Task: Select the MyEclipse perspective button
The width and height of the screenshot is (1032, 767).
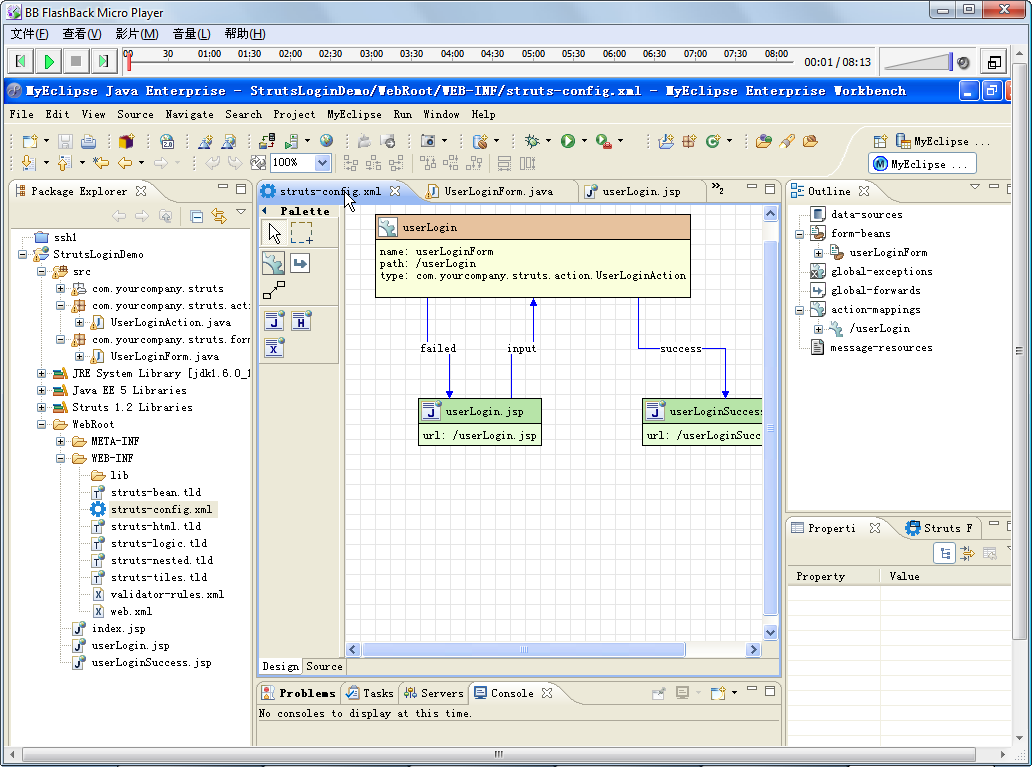Action: click(922, 164)
